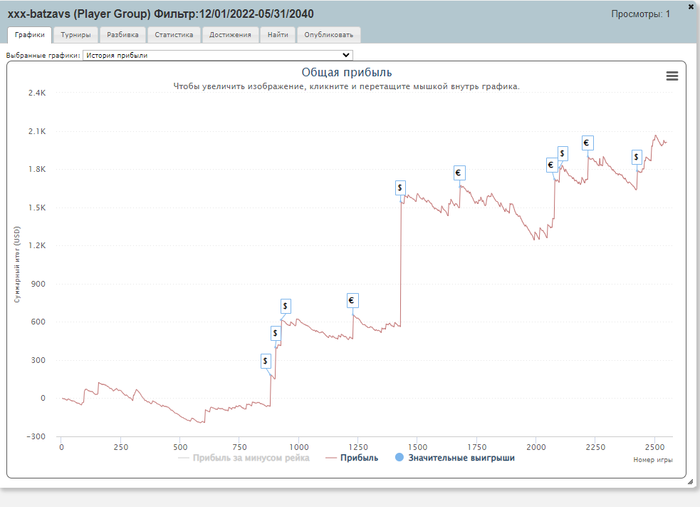Viewport: 700px width, 507px height.
Task: Click the dollar marker above the 600 level
Action: pyautogui.click(x=285, y=307)
